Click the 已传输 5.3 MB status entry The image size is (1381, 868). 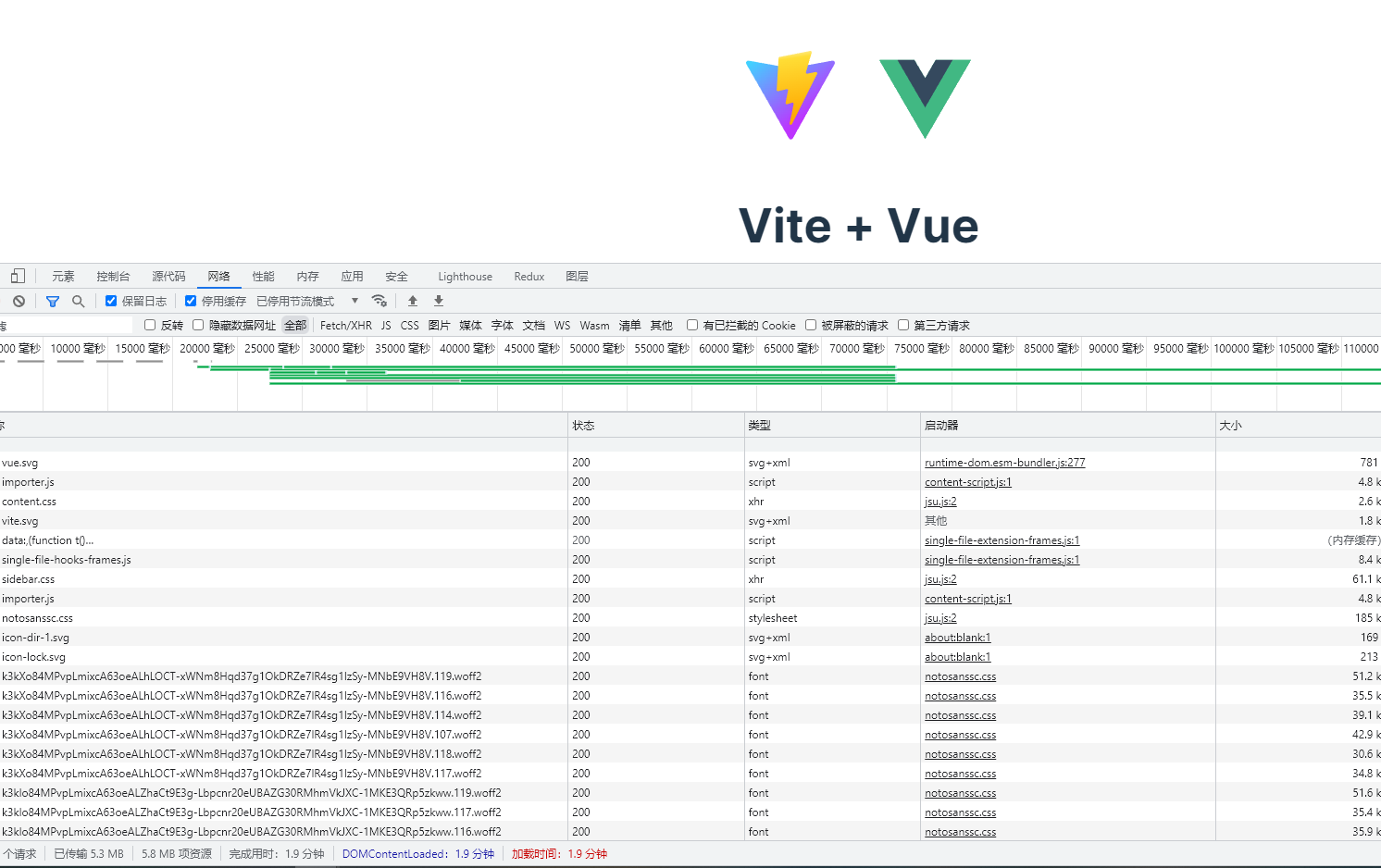(x=89, y=853)
